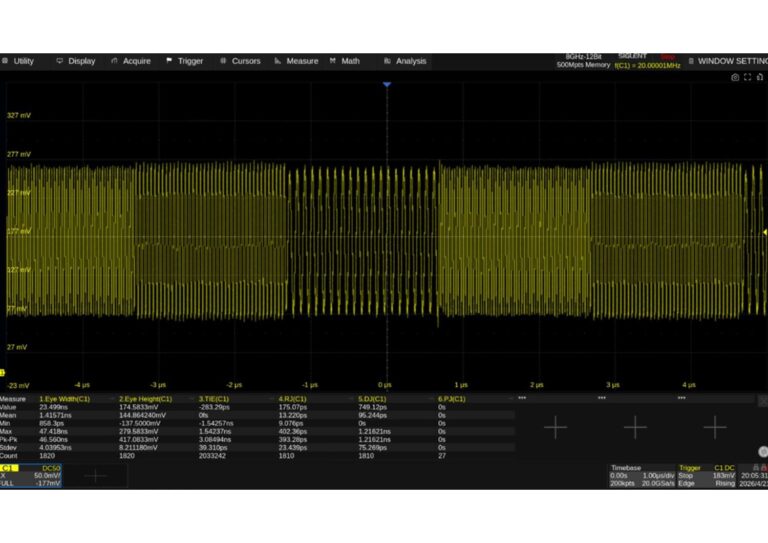Click the Eye Width(C1) measurement header
This screenshot has height=543, width=768.
click(x=65, y=399)
